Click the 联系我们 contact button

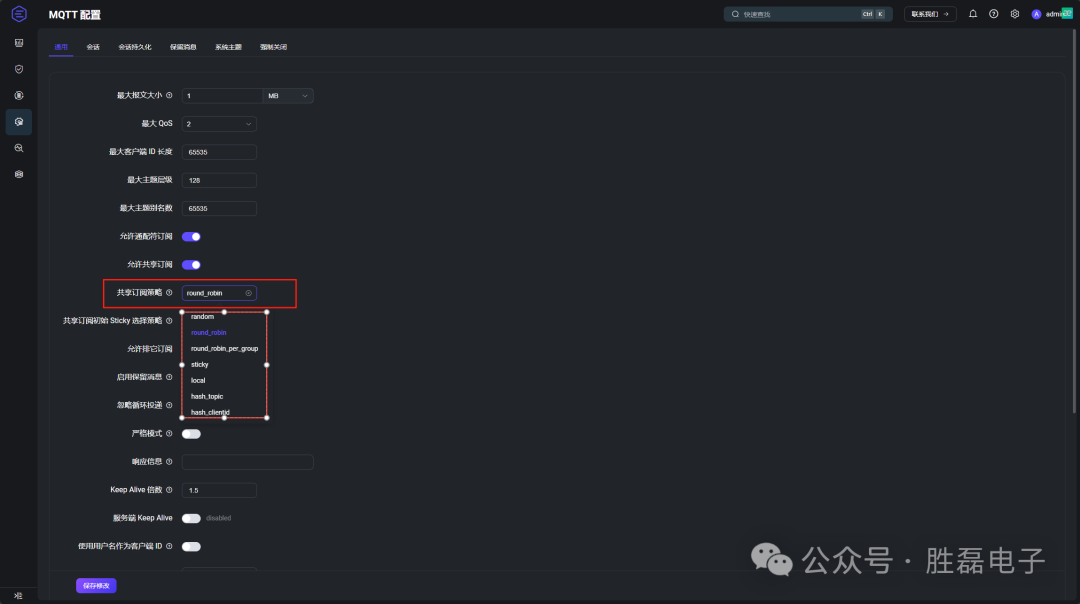[x=930, y=14]
